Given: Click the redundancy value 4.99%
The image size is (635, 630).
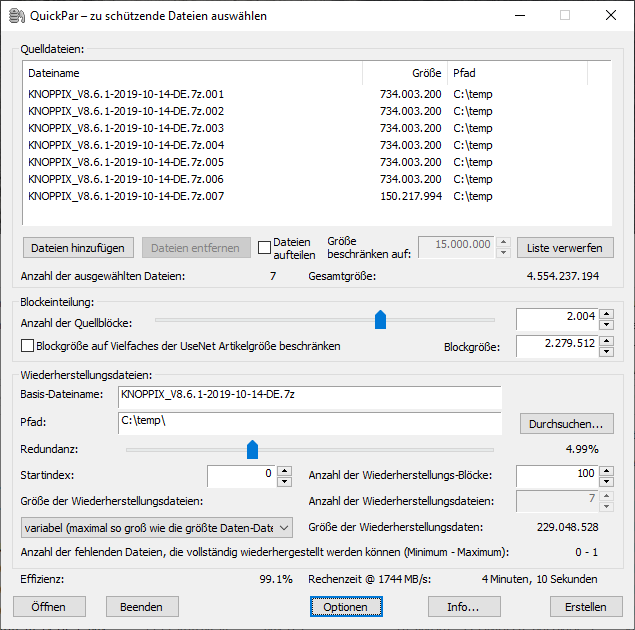Looking at the screenshot, I should click(582, 449).
